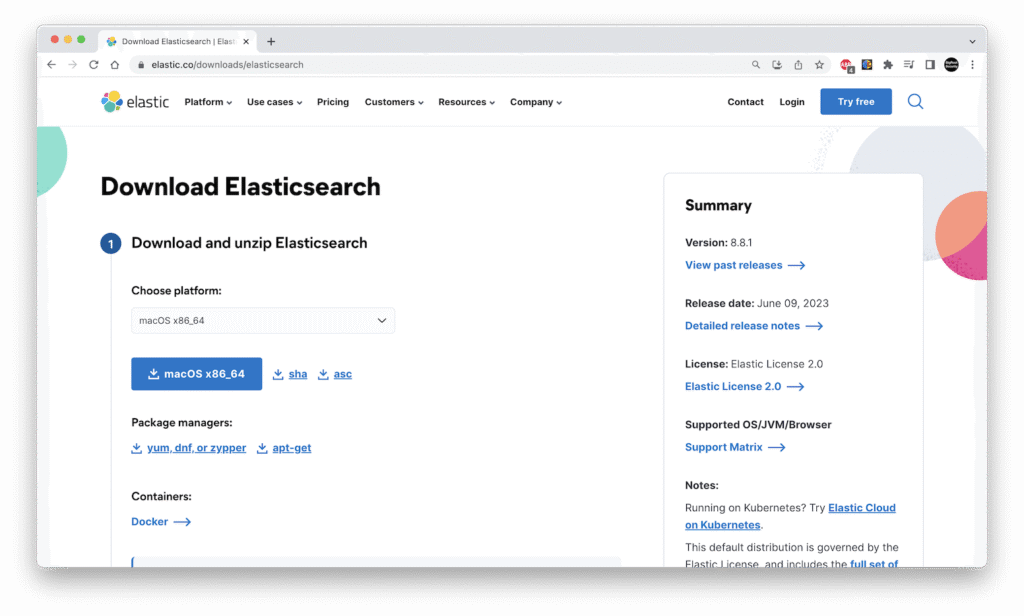Open the Pricing page
Image resolution: width=1024 pixels, height=616 pixels.
click(x=332, y=102)
